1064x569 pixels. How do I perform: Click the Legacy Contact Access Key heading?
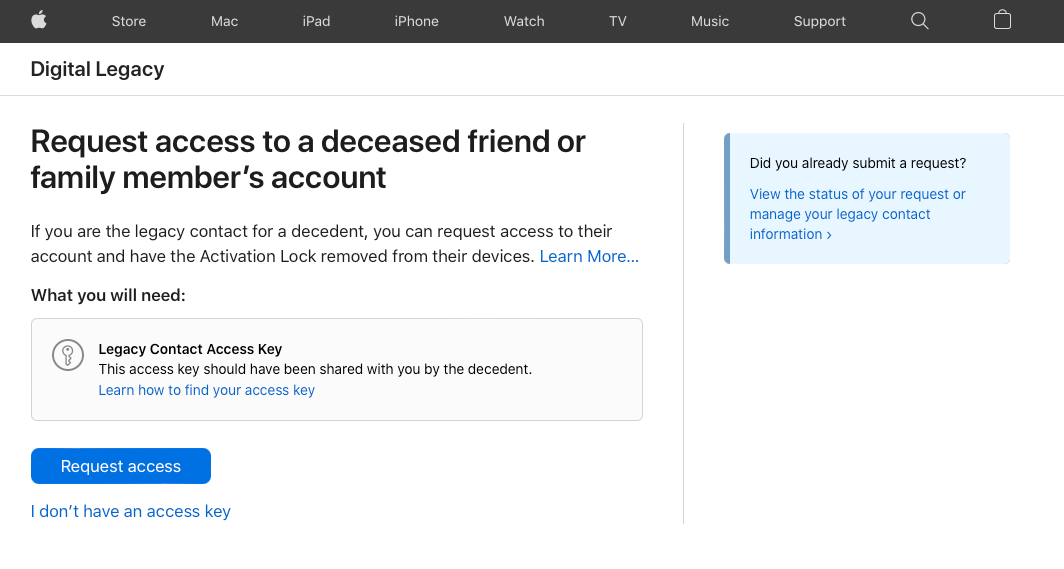coord(190,349)
